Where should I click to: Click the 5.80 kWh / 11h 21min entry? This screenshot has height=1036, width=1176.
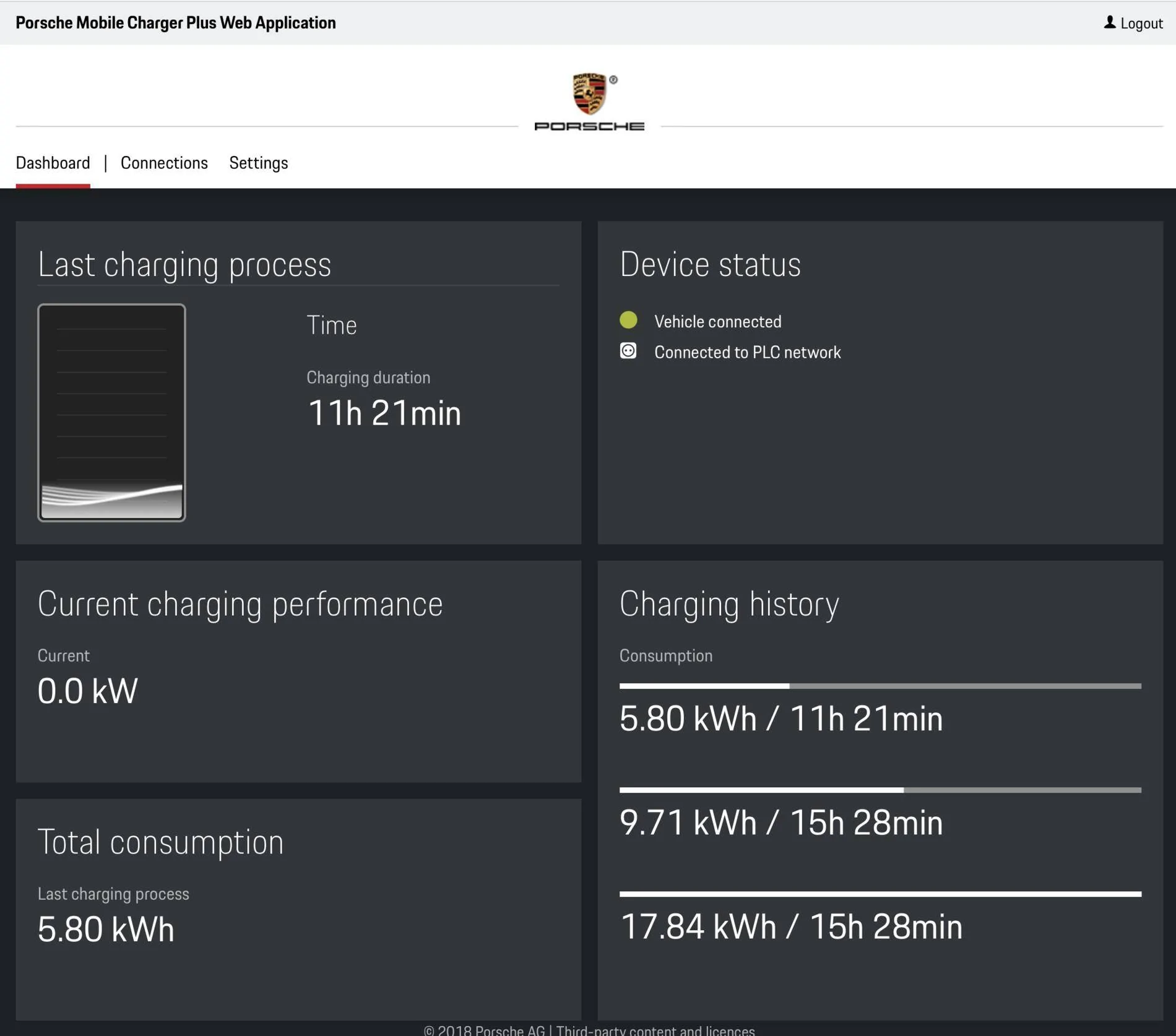coord(781,719)
